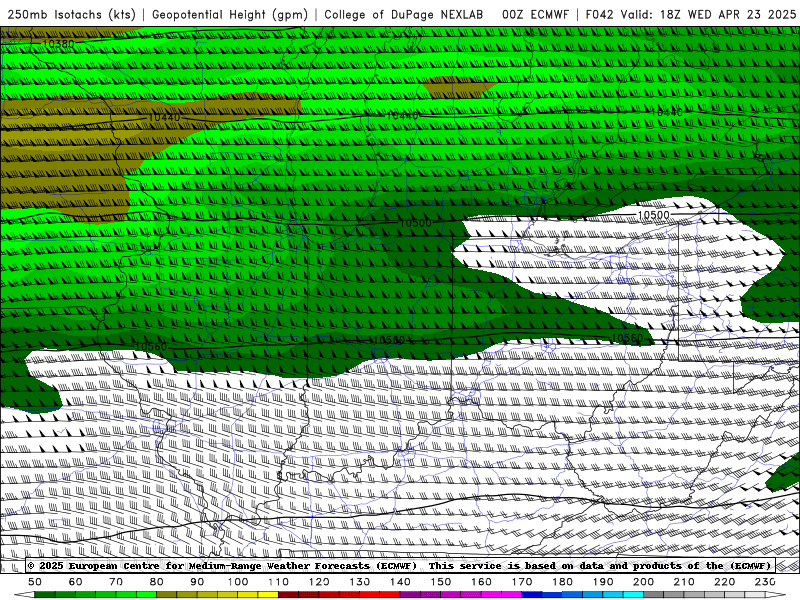Click the "College of DuPage NEXLAB" header text
This screenshot has width=800, height=600.
(x=403, y=14)
